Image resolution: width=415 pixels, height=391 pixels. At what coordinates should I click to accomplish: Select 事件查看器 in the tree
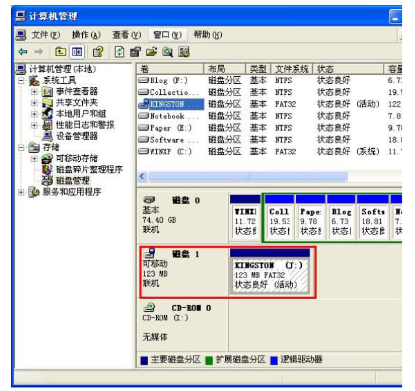[77, 91]
